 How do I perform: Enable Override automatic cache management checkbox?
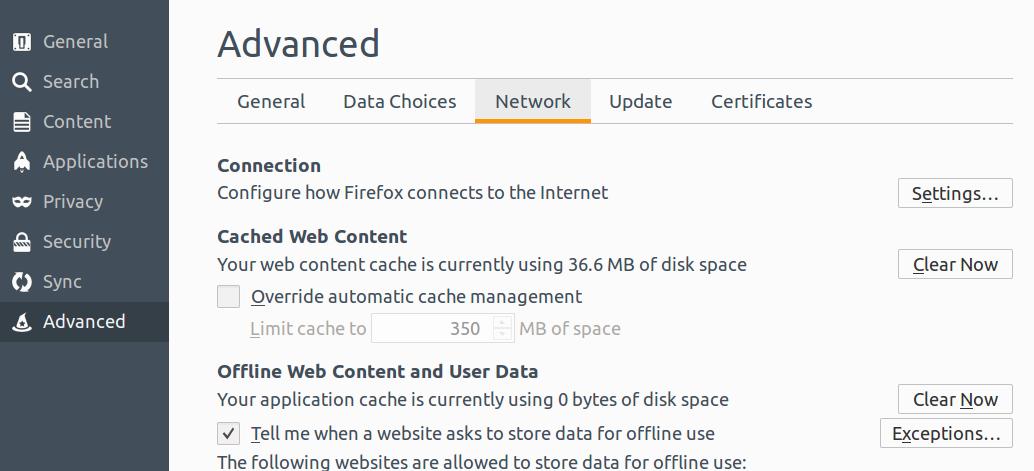click(228, 297)
